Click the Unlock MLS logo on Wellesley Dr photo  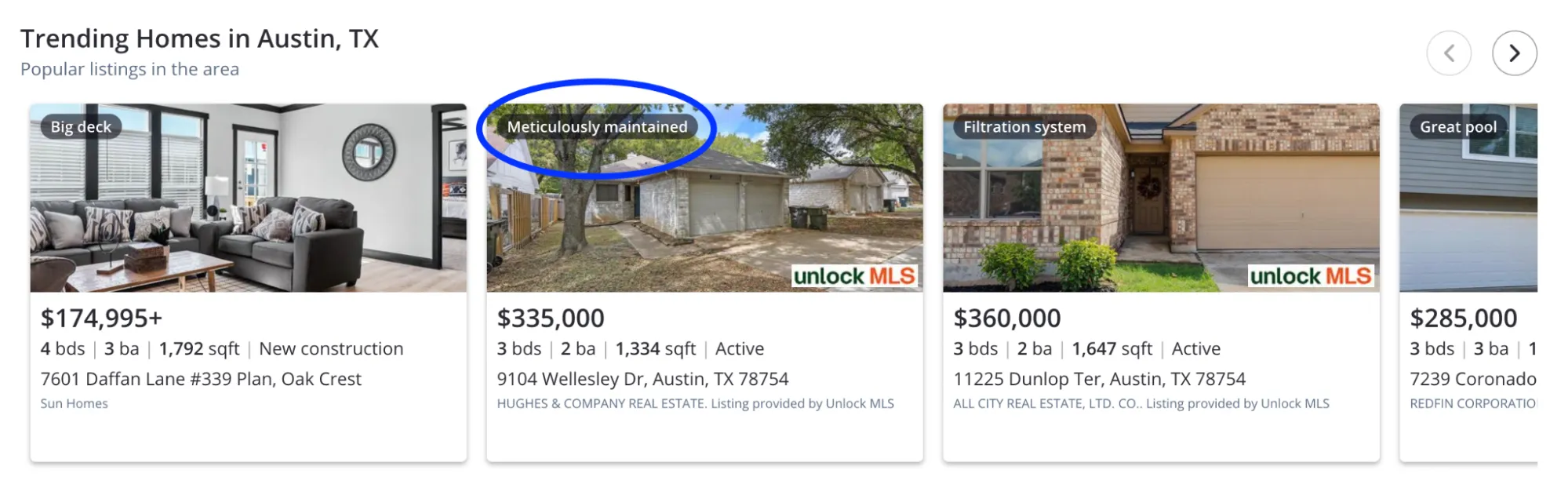tap(854, 276)
